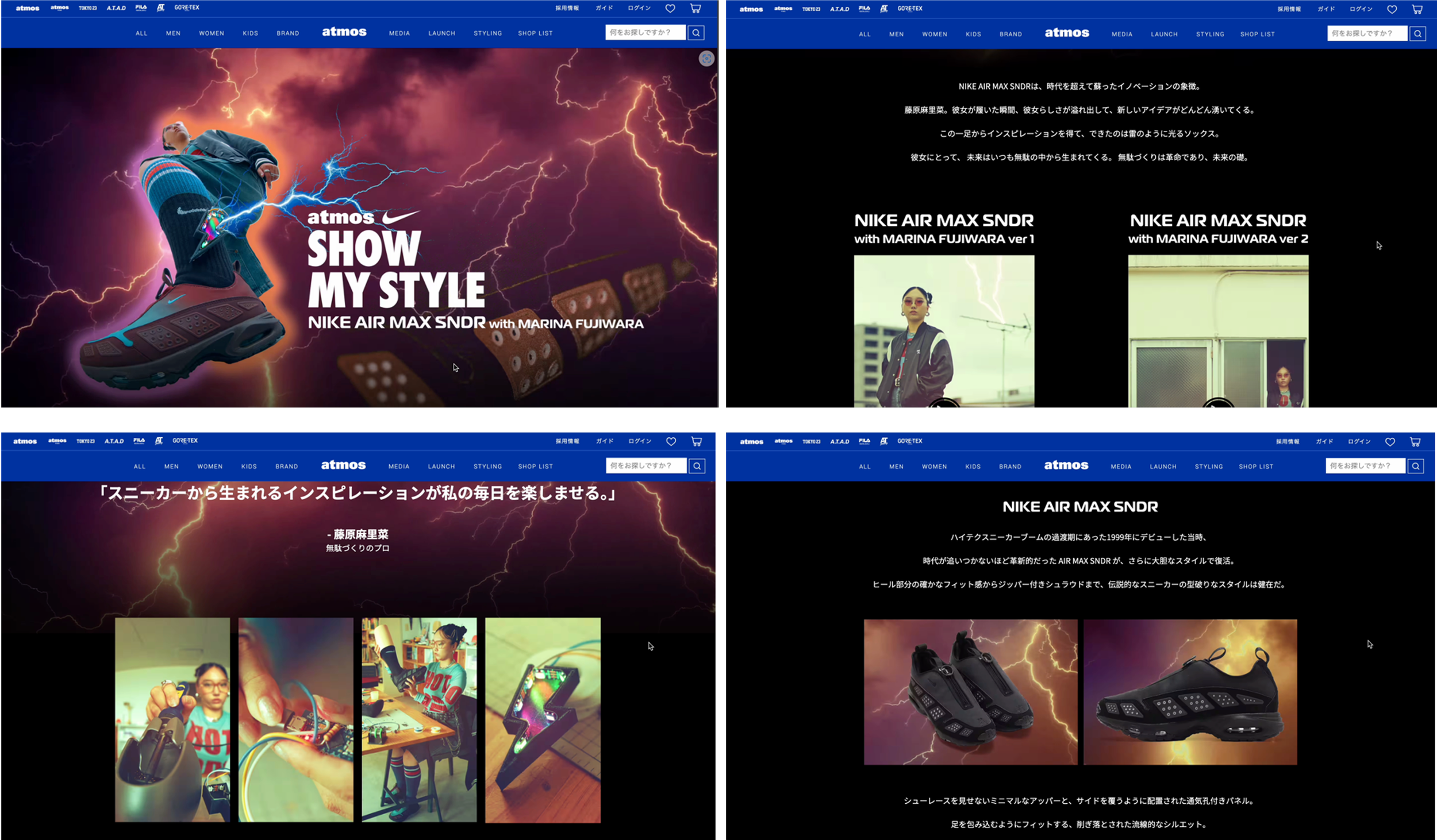Click the search magnifier button in bottom-right screenshot

click(x=1416, y=466)
